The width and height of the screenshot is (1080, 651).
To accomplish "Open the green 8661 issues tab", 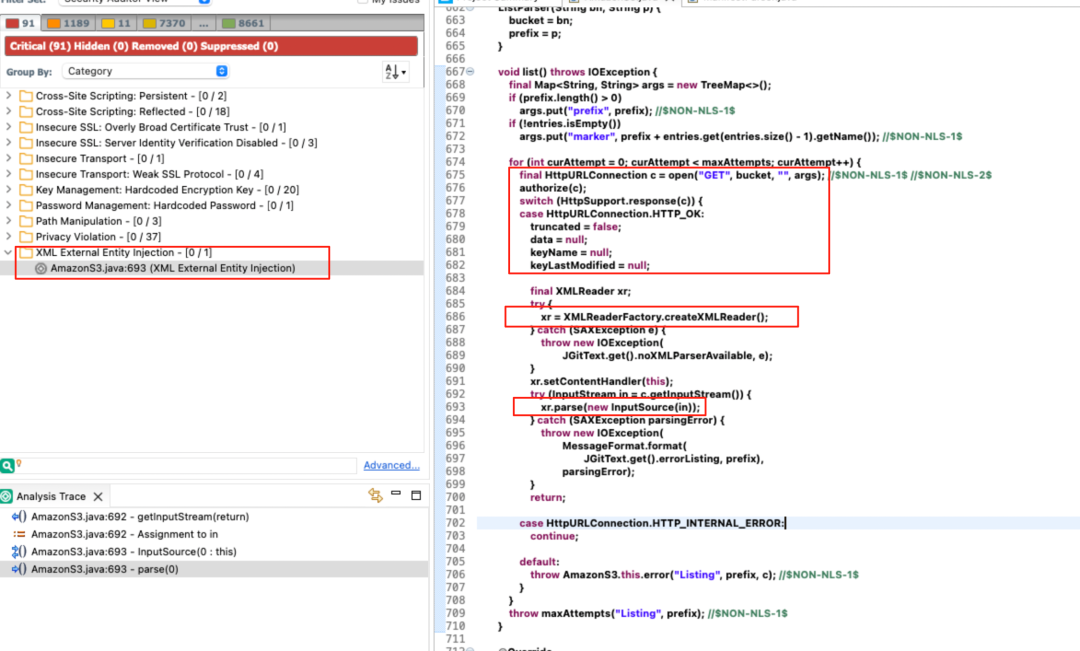I will 243,23.
